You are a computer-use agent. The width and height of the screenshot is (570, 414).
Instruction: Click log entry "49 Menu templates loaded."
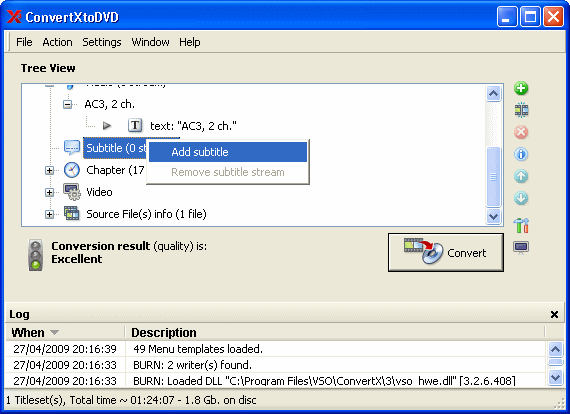coord(198,349)
